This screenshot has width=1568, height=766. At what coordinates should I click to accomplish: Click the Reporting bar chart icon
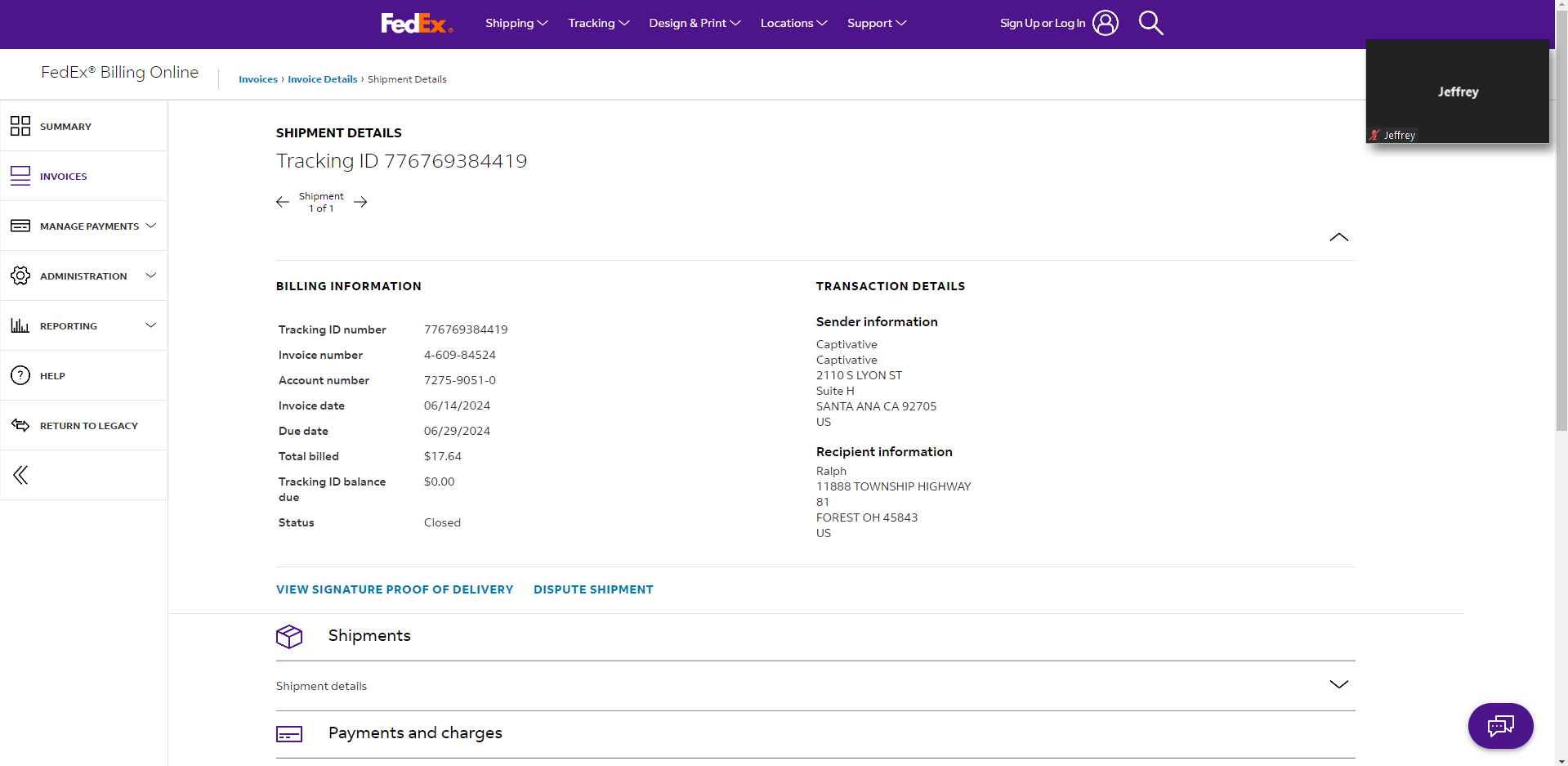tap(20, 325)
